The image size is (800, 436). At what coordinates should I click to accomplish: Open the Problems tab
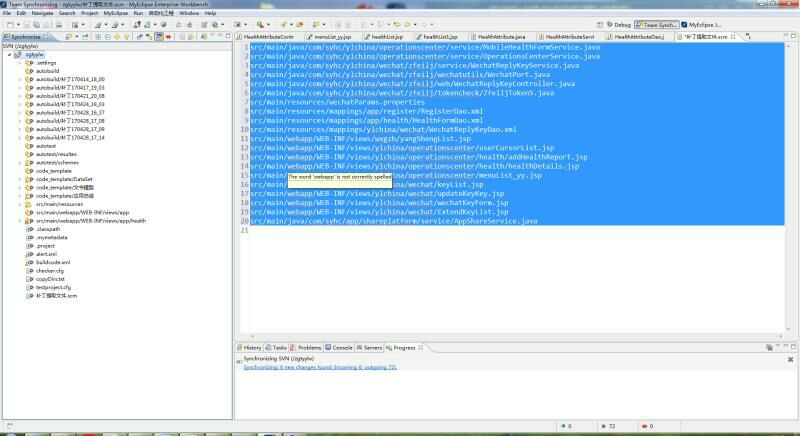(309, 347)
